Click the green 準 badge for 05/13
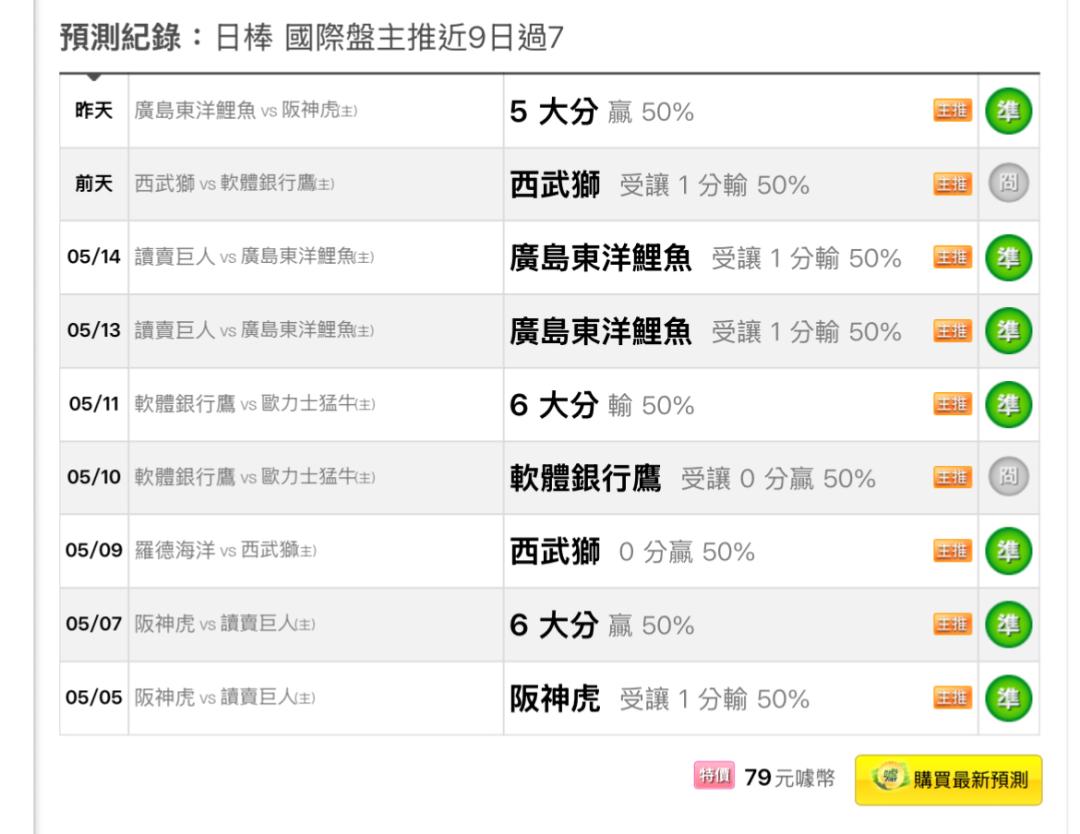This screenshot has height=834, width=1080. [x=1008, y=331]
